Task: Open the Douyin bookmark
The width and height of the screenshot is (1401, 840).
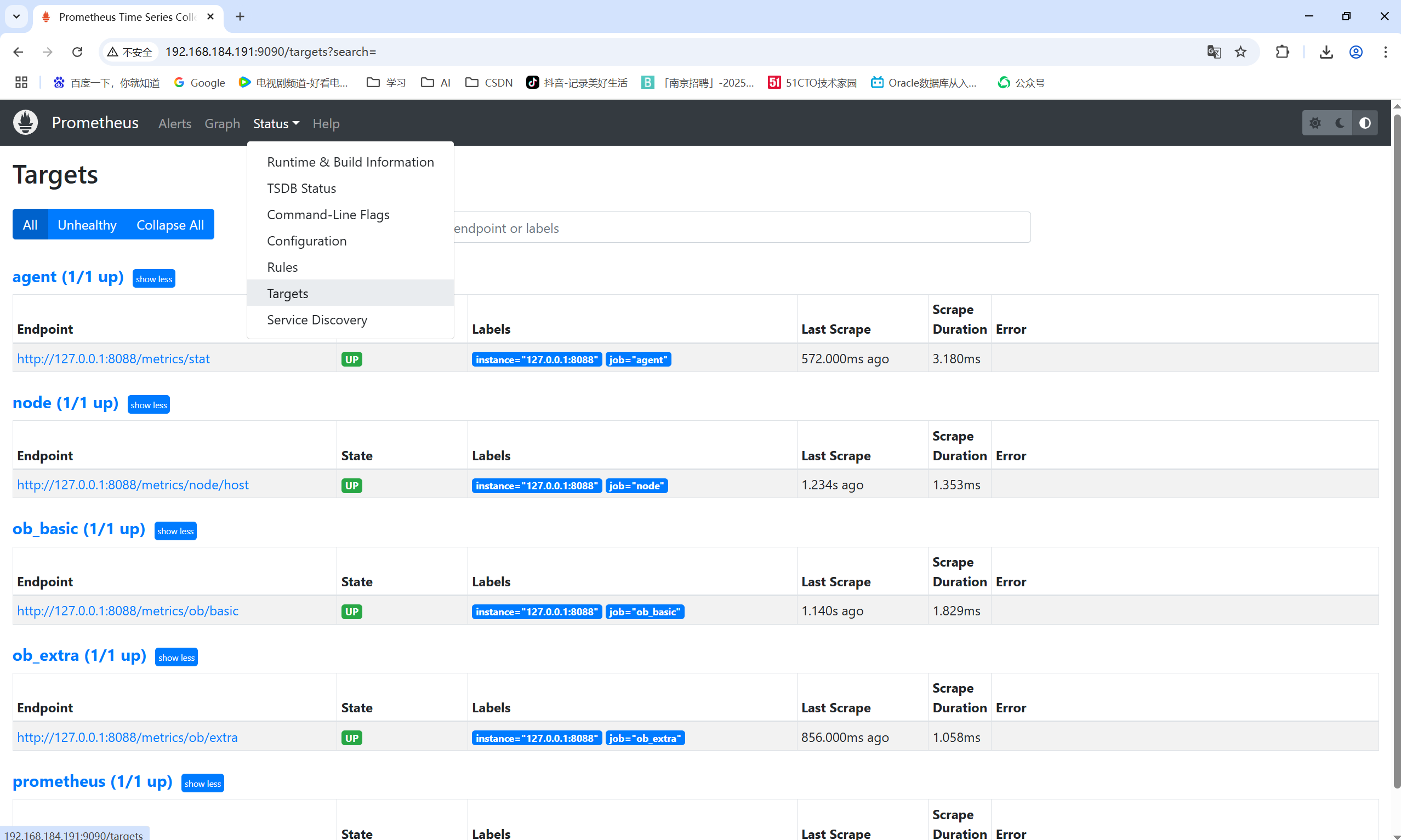Action: (577, 83)
